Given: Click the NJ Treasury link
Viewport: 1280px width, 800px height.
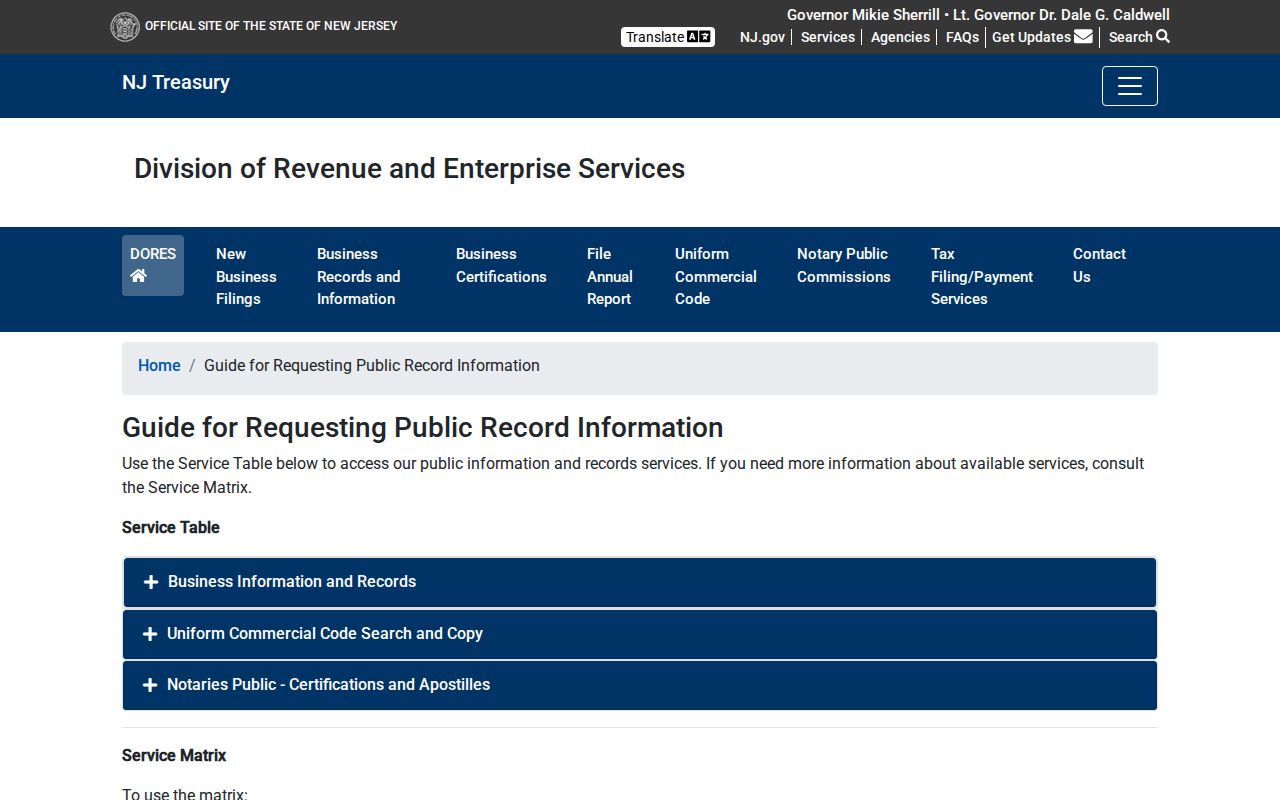Looking at the screenshot, I should [x=176, y=83].
